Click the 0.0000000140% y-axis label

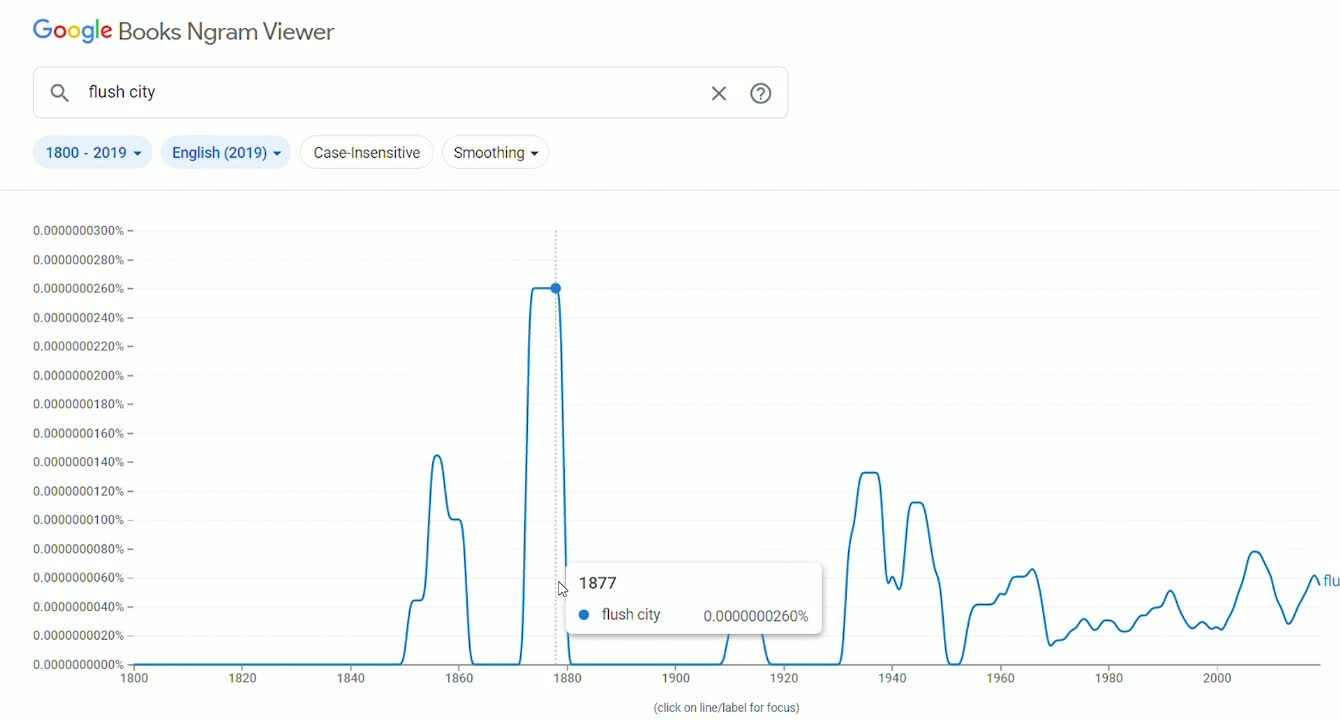point(78,462)
